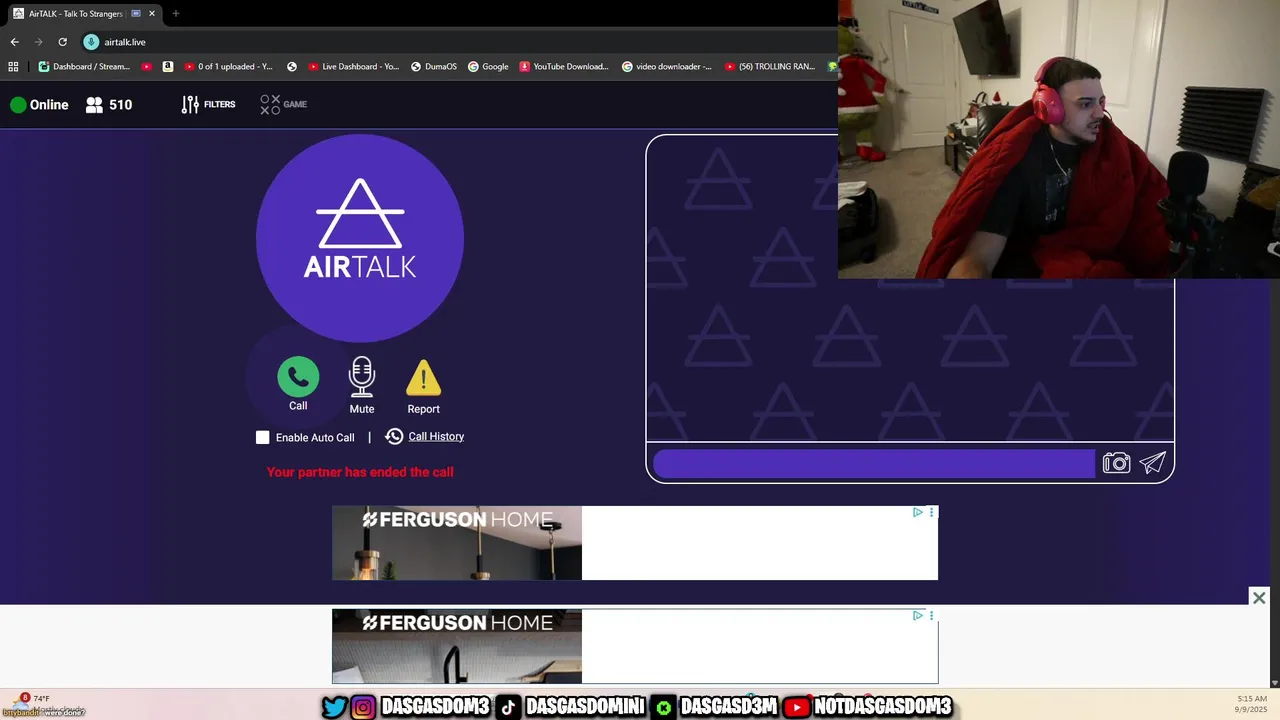
Task: Open ad options dots on the in-page Ferguson ad
Action: coord(931,512)
